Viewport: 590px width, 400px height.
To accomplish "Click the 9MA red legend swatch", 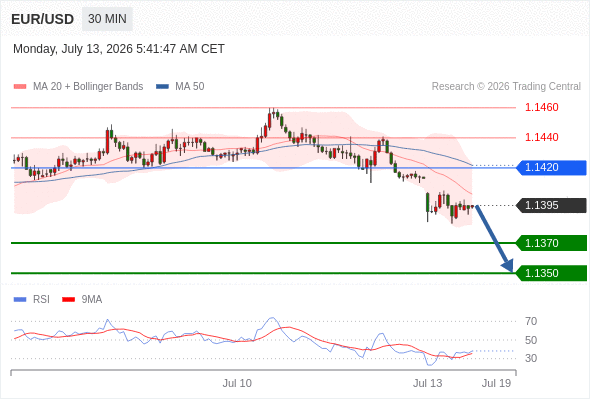I will click(x=68, y=300).
